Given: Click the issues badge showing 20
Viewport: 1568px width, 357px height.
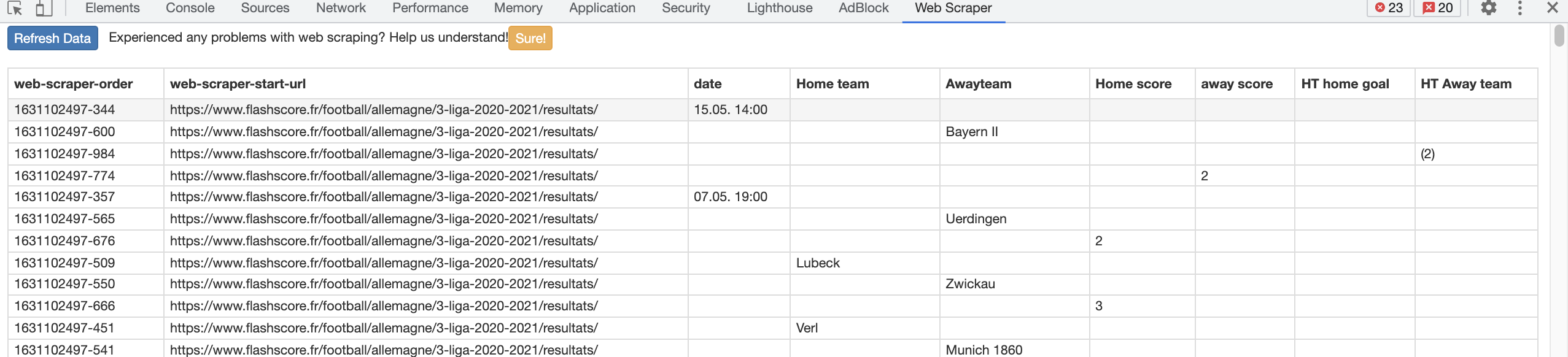Looking at the screenshot, I should click(1438, 8).
